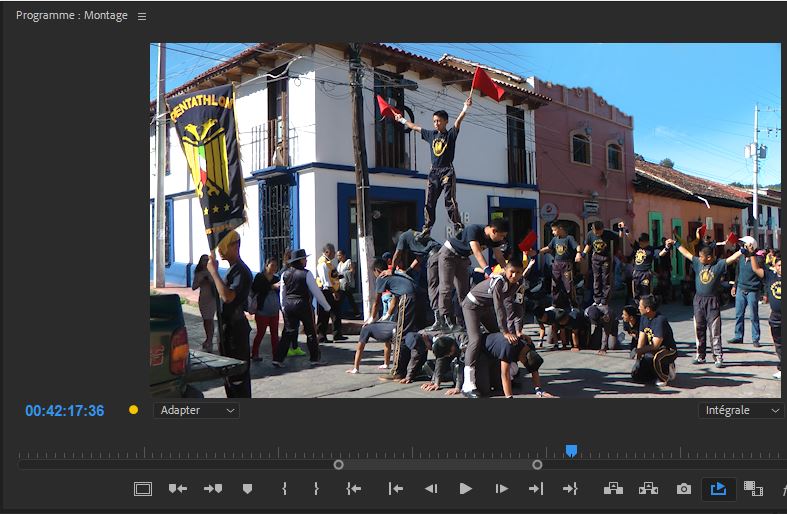This screenshot has width=787, height=514.
Task: Click the Mark In bracket icon
Action: tap(285, 489)
